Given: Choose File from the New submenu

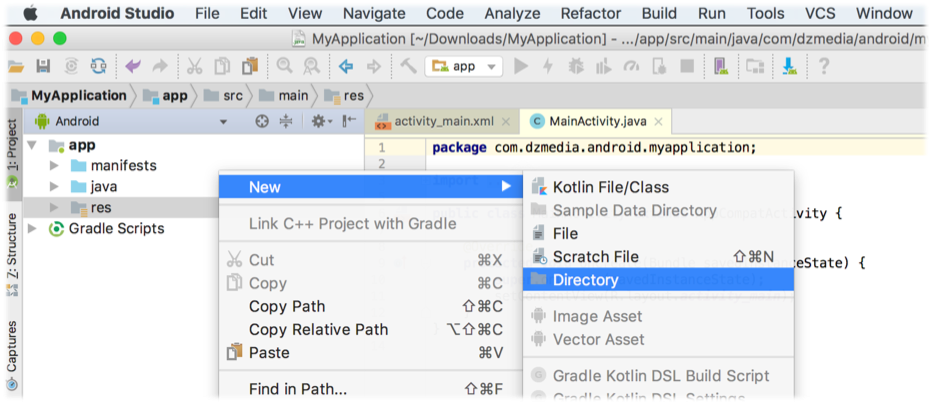Looking at the screenshot, I should pos(658,233).
